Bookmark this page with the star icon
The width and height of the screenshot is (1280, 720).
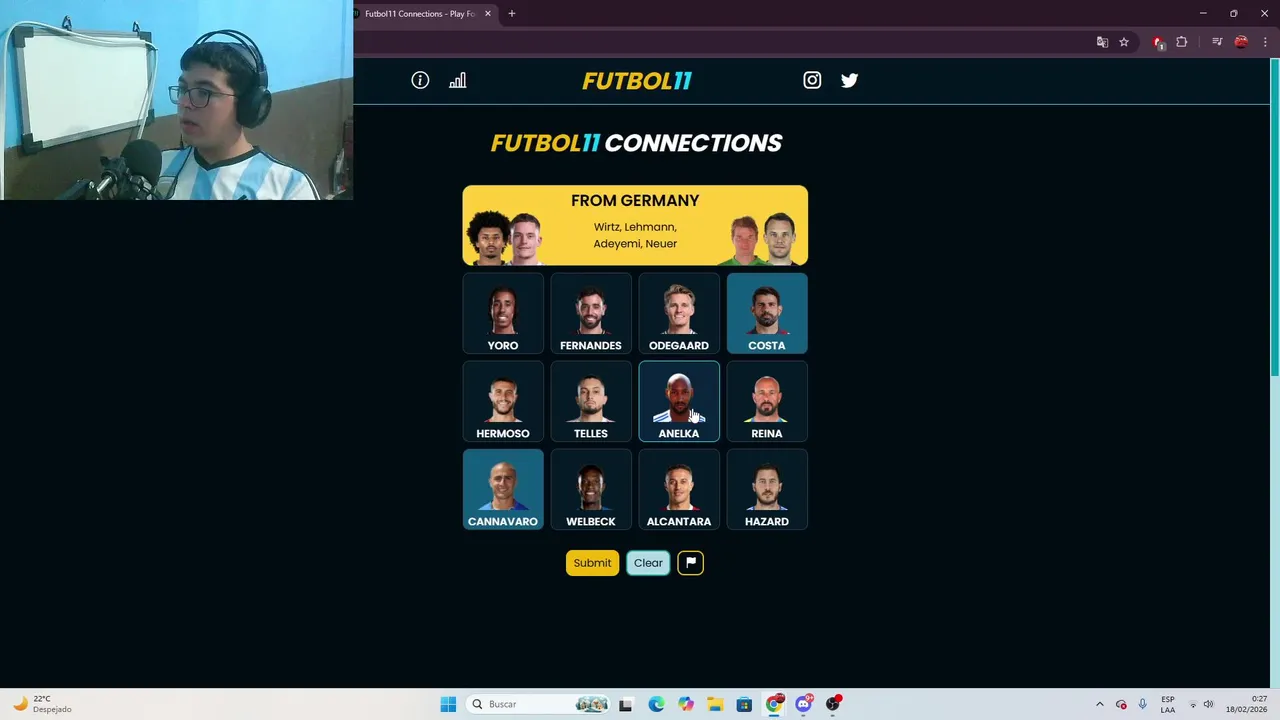point(1124,42)
